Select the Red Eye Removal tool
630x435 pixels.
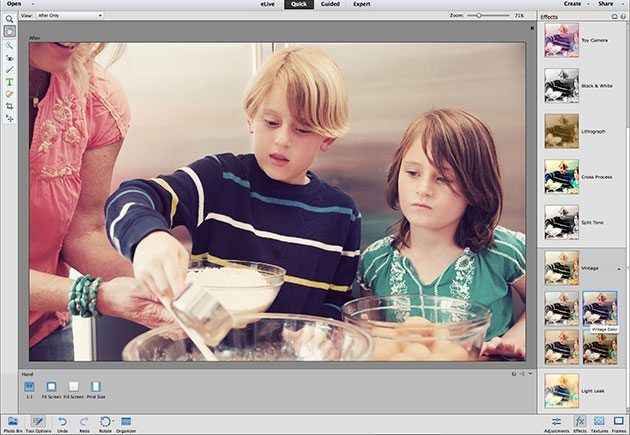(9, 57)
